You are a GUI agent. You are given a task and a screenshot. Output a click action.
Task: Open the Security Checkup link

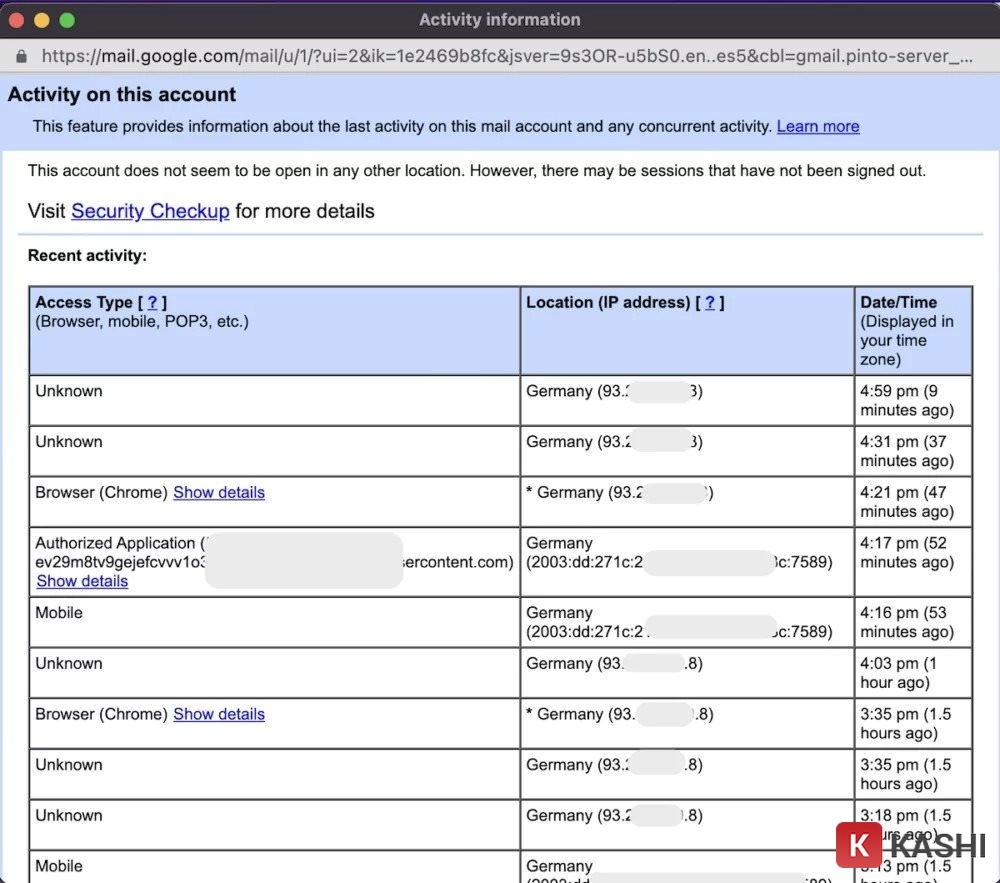(150, 211)
